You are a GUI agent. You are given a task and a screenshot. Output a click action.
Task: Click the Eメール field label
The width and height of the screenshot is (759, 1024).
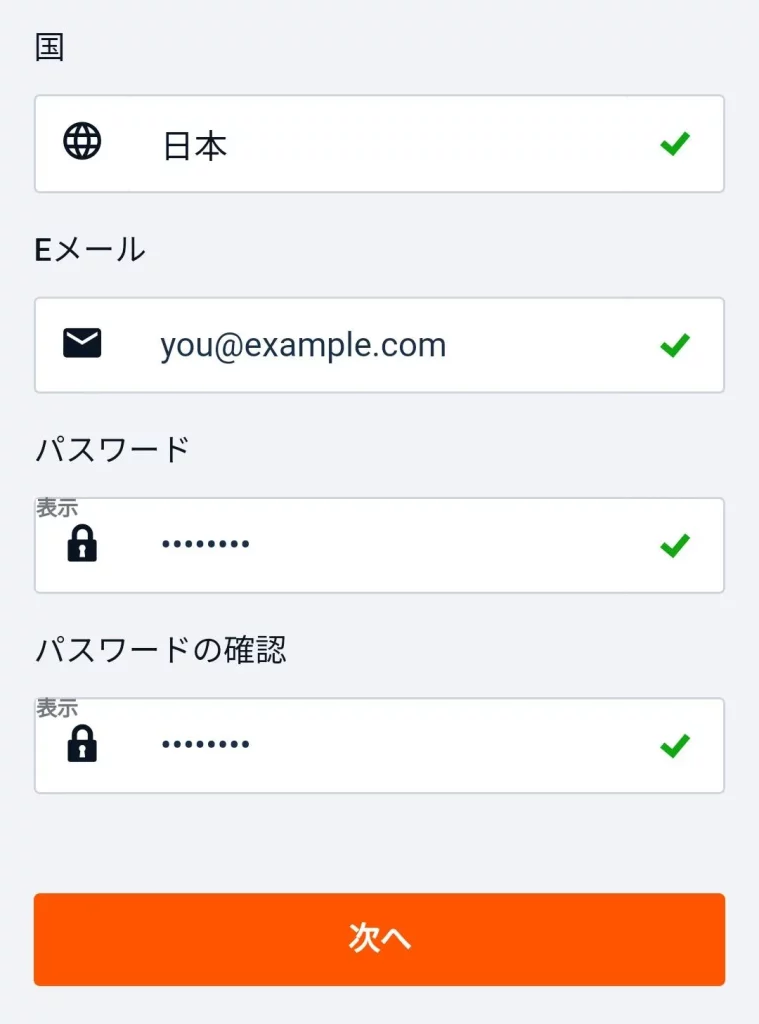tap(90, 249)
